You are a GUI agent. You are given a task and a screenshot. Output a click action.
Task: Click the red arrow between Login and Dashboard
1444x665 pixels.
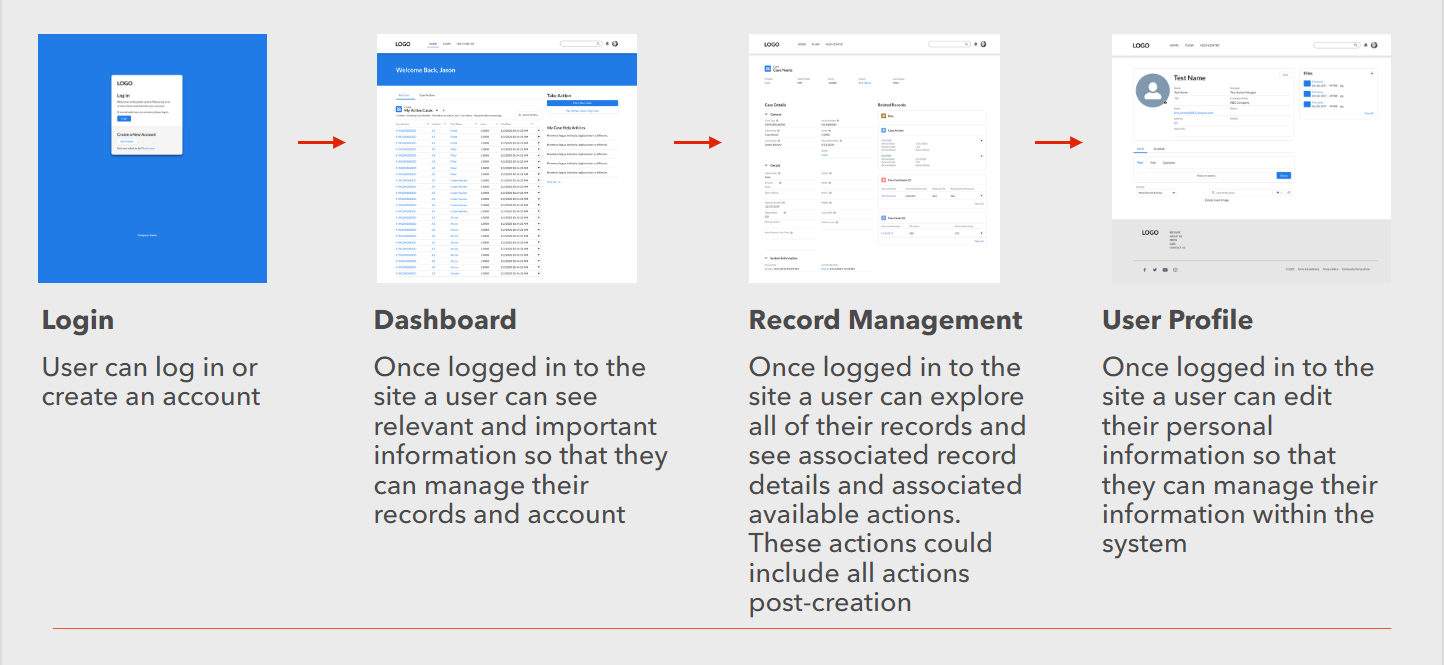click(321, 142)
